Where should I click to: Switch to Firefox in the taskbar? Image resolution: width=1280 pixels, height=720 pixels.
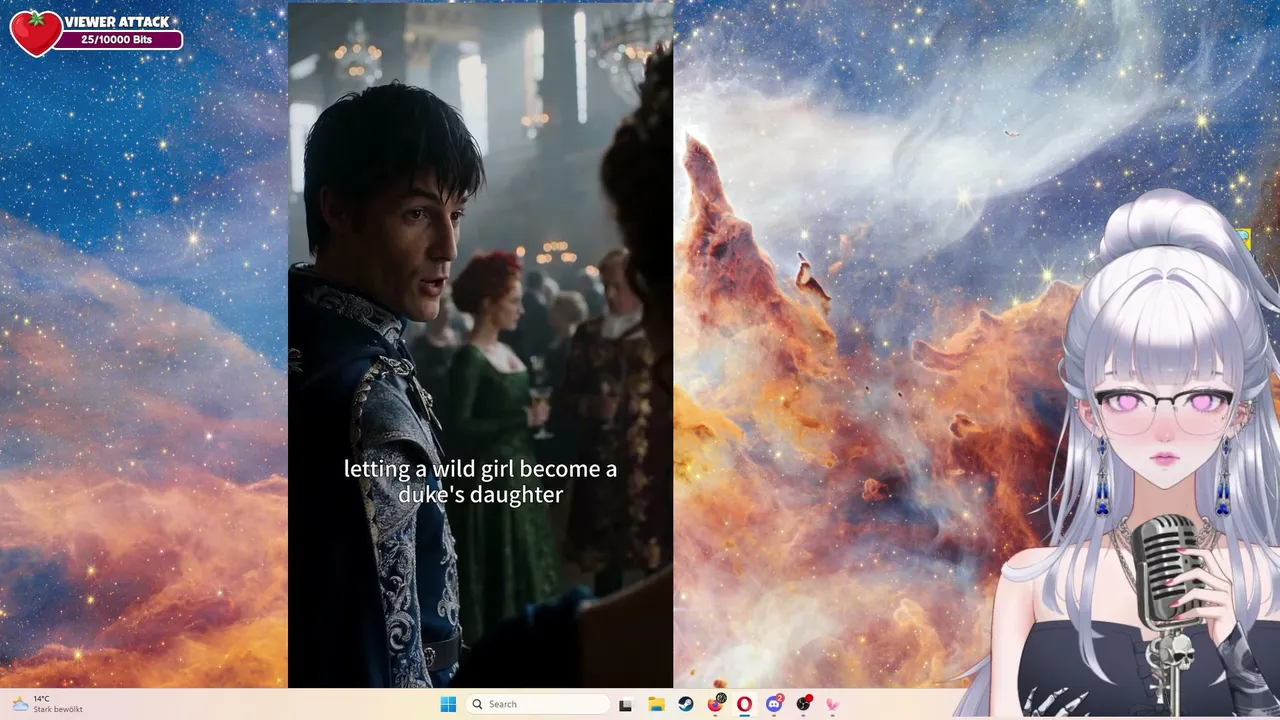[x=715, y=704]
